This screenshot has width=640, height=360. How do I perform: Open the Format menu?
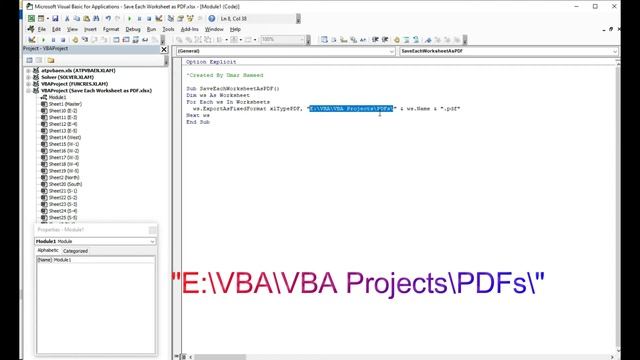point(111,29)
